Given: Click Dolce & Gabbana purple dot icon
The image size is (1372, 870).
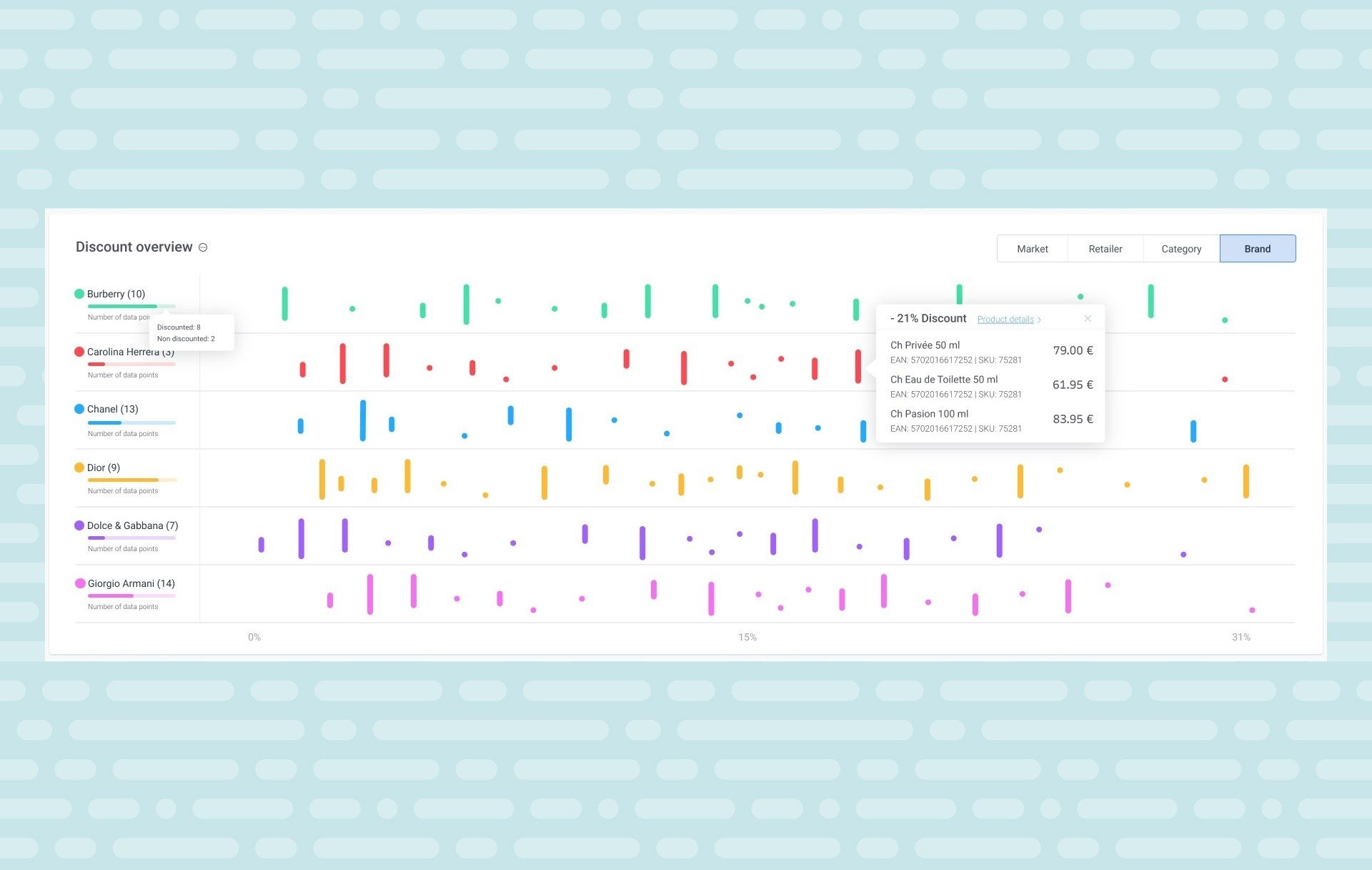Looking at the screenshot, I should pos(79,525).
